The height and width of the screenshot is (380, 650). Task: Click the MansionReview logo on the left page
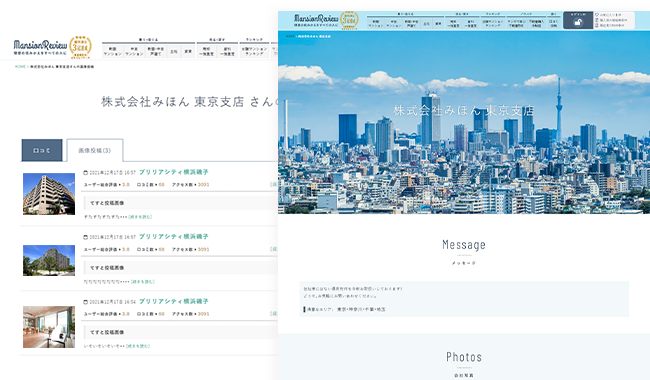pos(40,47)
